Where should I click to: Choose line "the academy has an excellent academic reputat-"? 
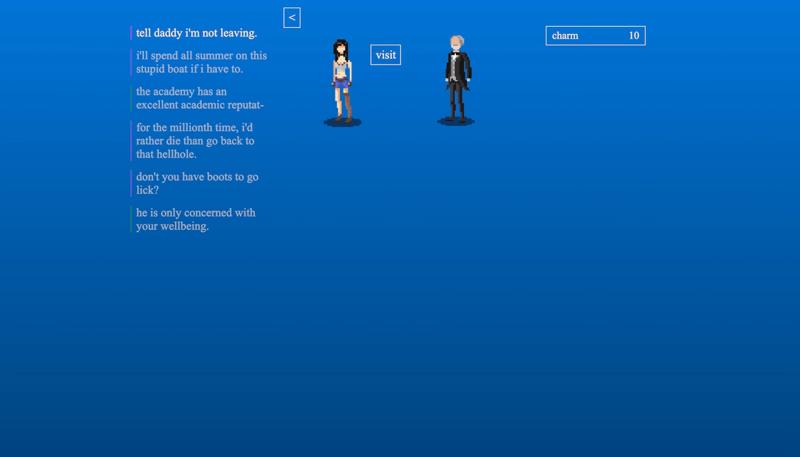coord(199,98)
